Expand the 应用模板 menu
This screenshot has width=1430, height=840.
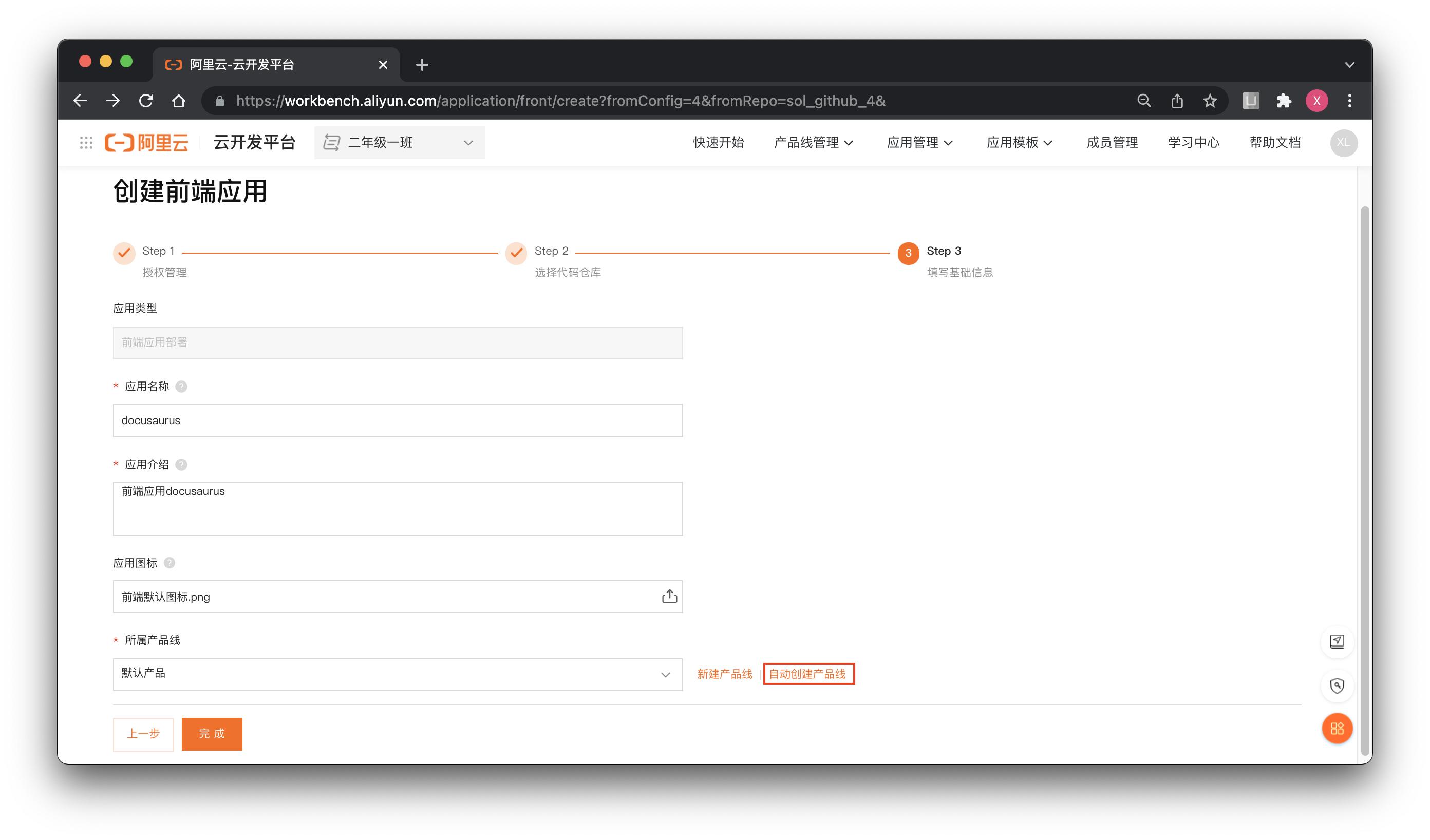(1020, 142)
